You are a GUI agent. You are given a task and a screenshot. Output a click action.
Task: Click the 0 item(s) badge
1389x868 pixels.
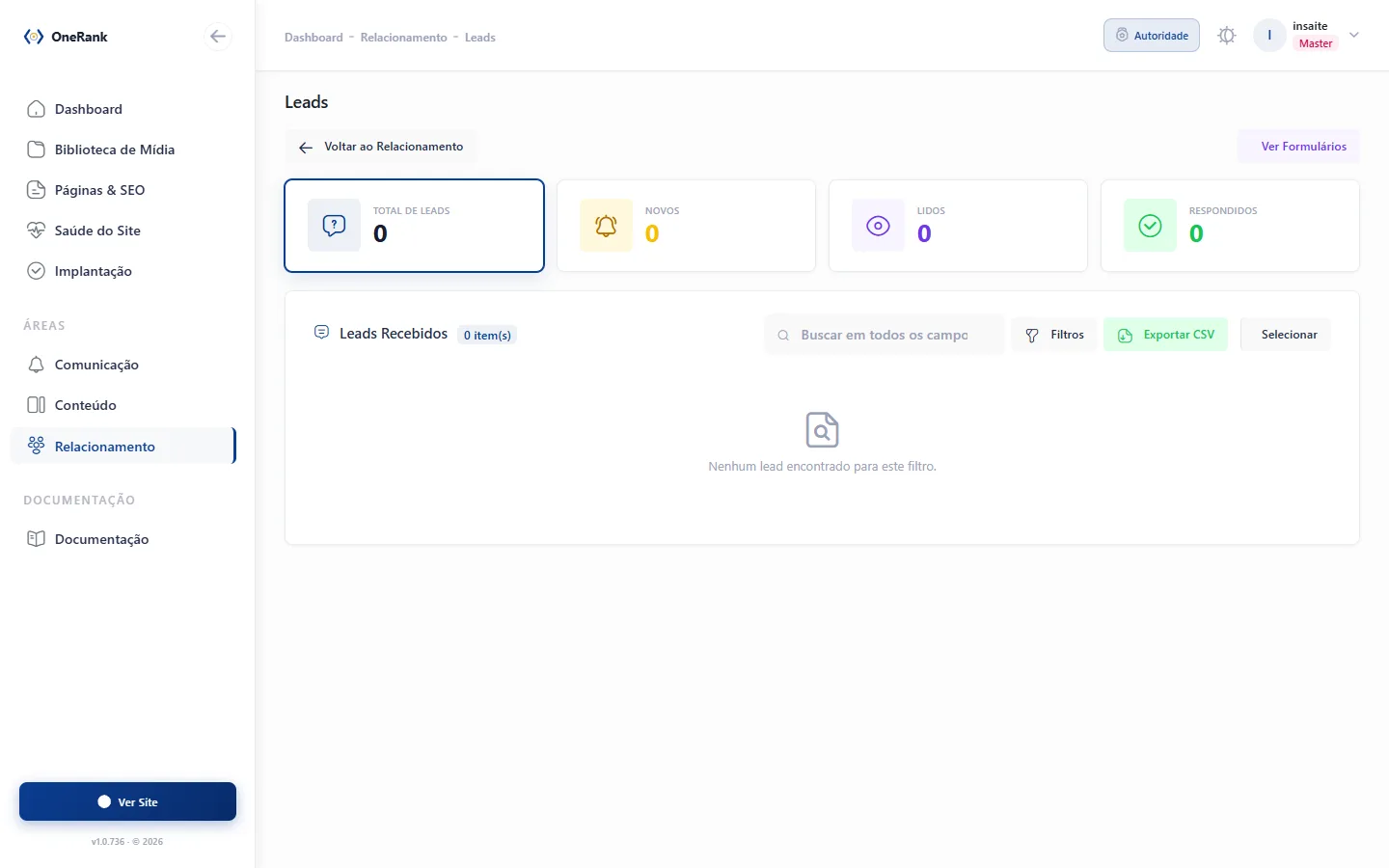(x=487, y=335)
